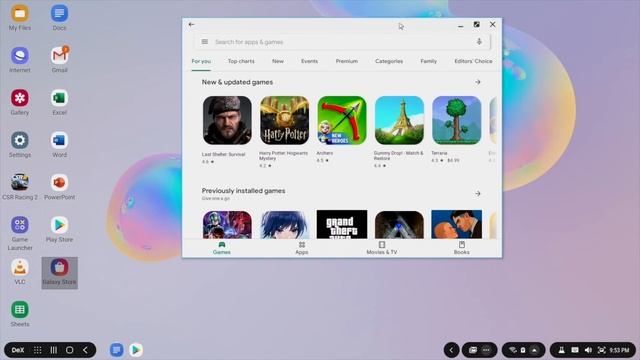Viewport: 640px width, 360px height.
Task: Launch VLC media player icon
Action: pyautogui.click(x=20, y=271)
